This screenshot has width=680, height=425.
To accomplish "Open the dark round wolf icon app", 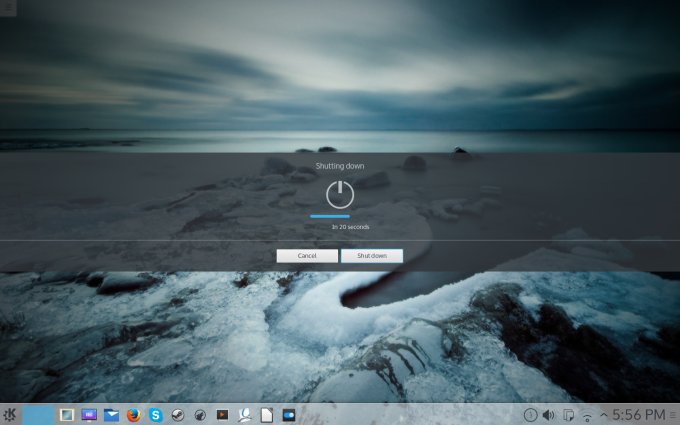I will tap(200, 415).
